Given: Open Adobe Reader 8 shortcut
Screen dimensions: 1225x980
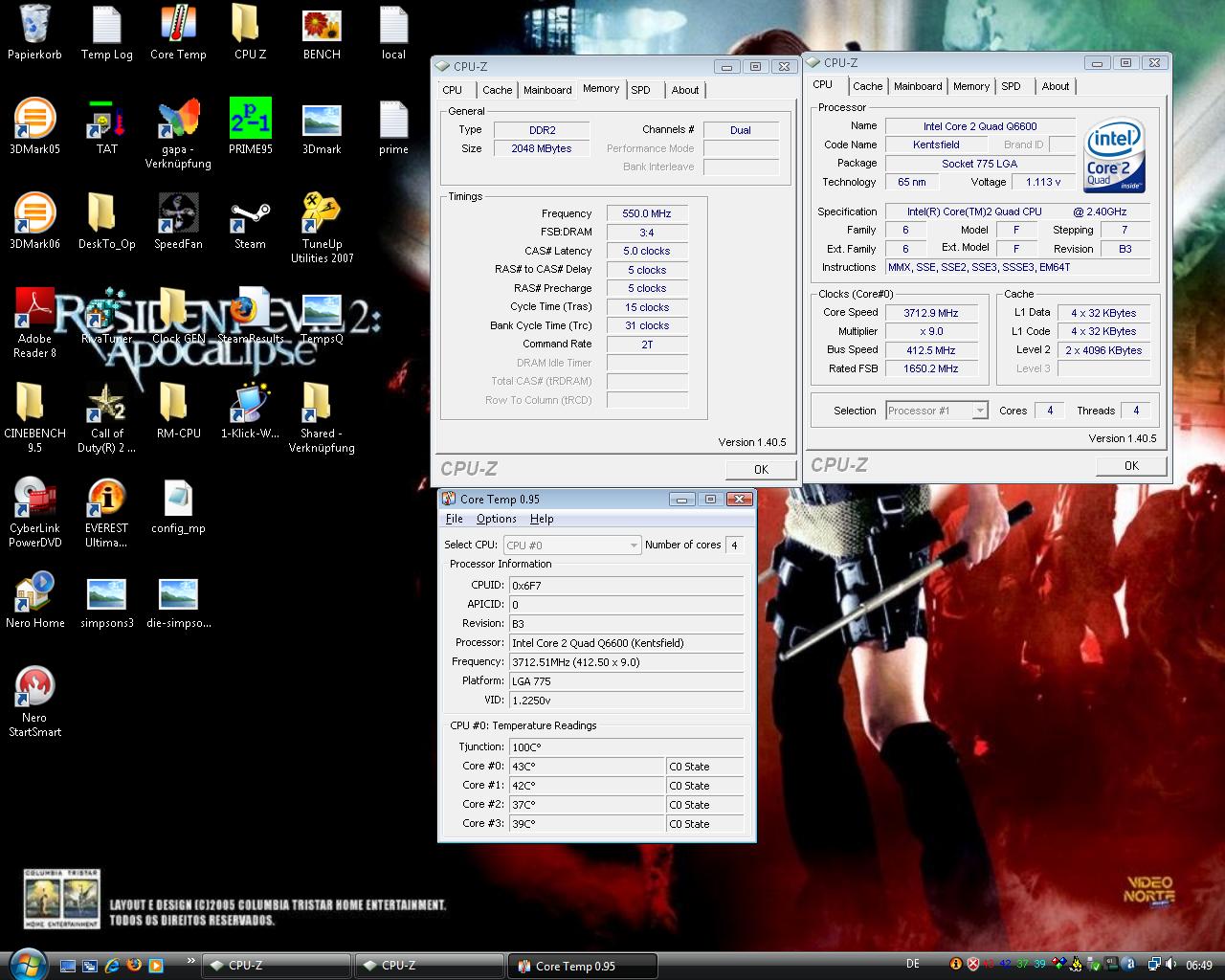Looking at the screenshot, I should click(x=34, y=323).
